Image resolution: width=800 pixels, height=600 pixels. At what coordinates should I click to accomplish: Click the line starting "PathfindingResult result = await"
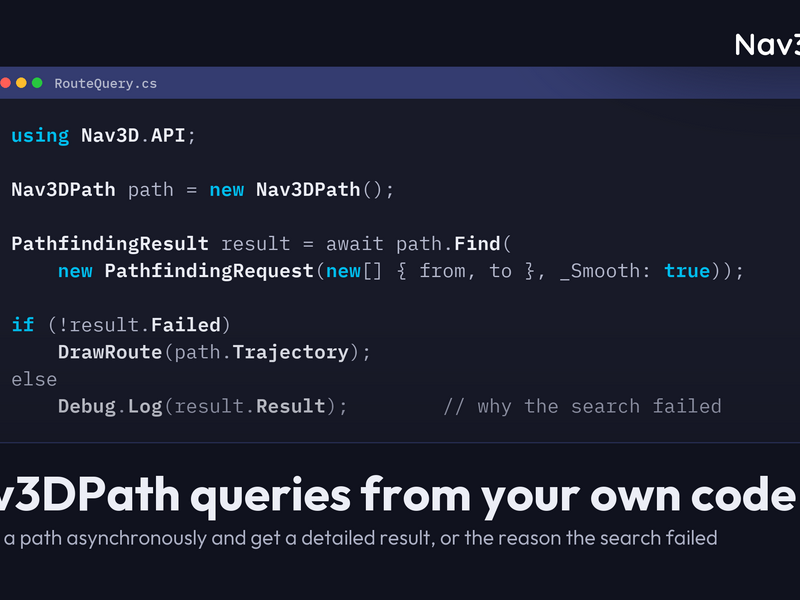click(x=261, y=244)
